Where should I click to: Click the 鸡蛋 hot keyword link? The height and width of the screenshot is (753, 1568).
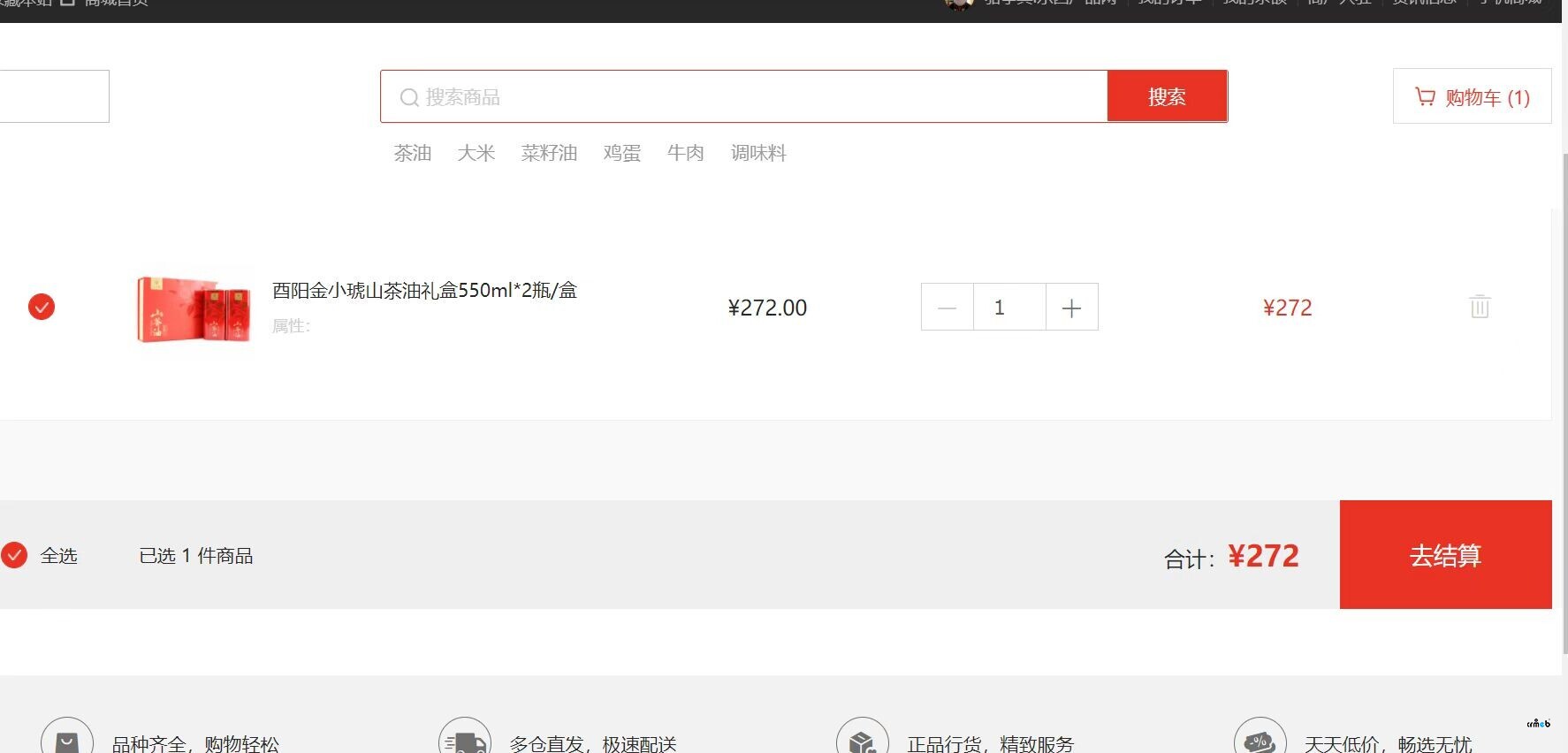[x=621, y=153]
